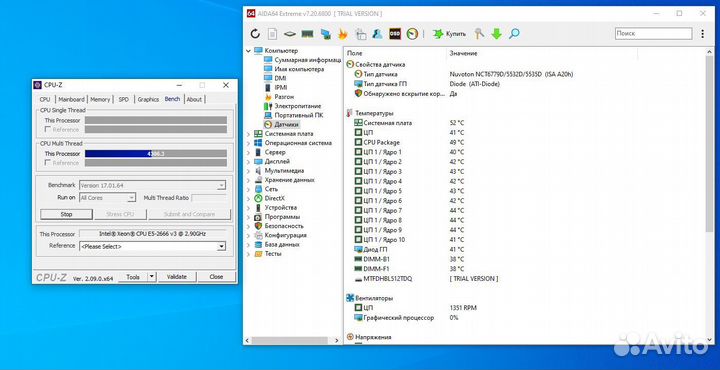
Task: Expand the Операционная система tree node
Action: coord(248,143)
